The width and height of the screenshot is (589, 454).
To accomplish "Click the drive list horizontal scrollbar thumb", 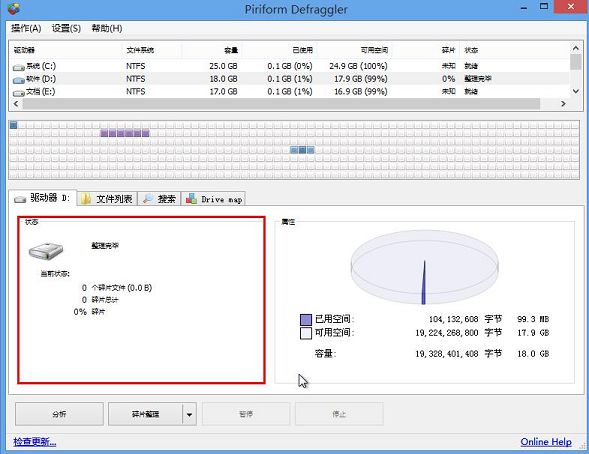I will 281,104.
